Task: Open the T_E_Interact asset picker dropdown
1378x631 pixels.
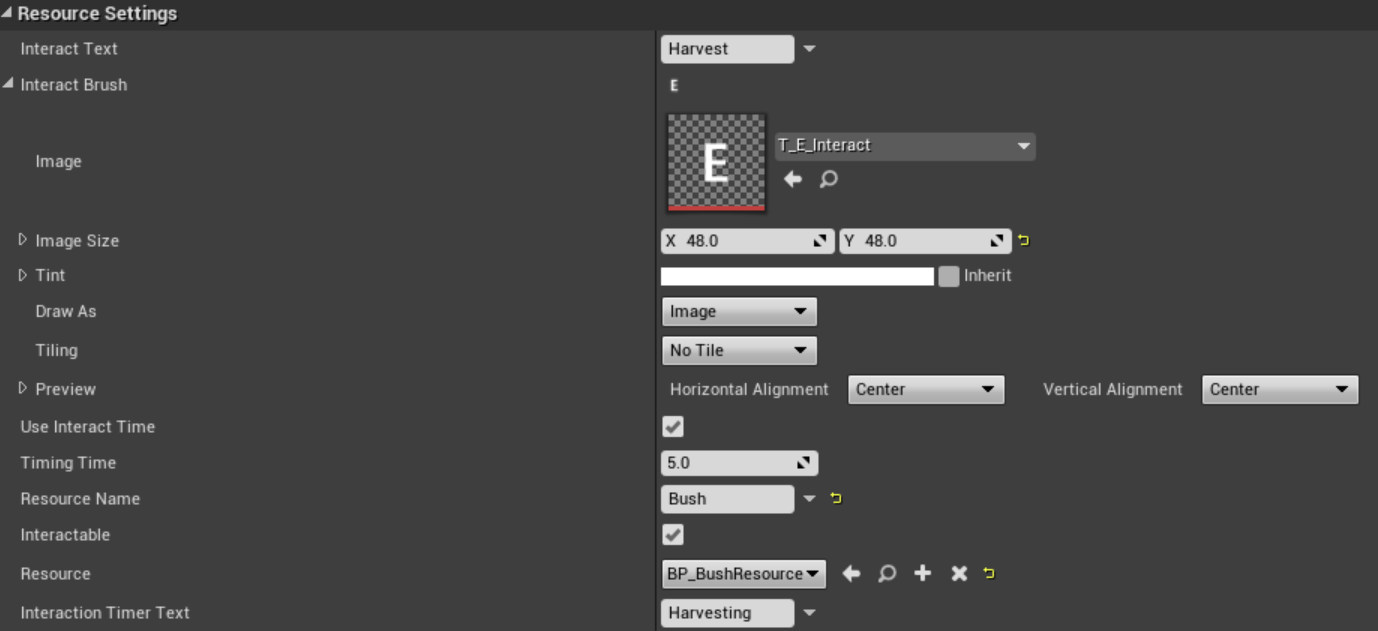Action: 905,146
